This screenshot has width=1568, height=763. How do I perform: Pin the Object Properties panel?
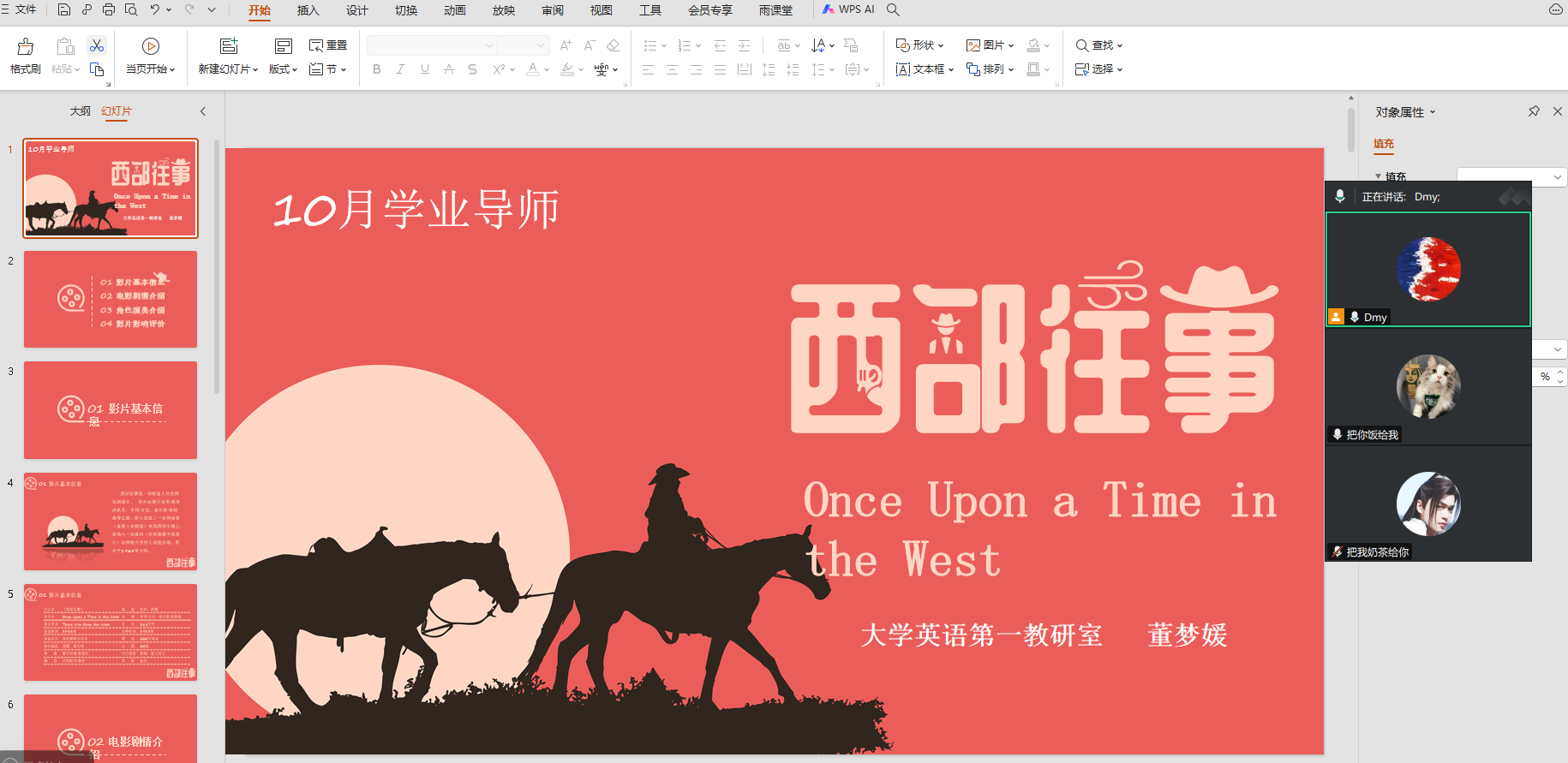coord(1534,111)
